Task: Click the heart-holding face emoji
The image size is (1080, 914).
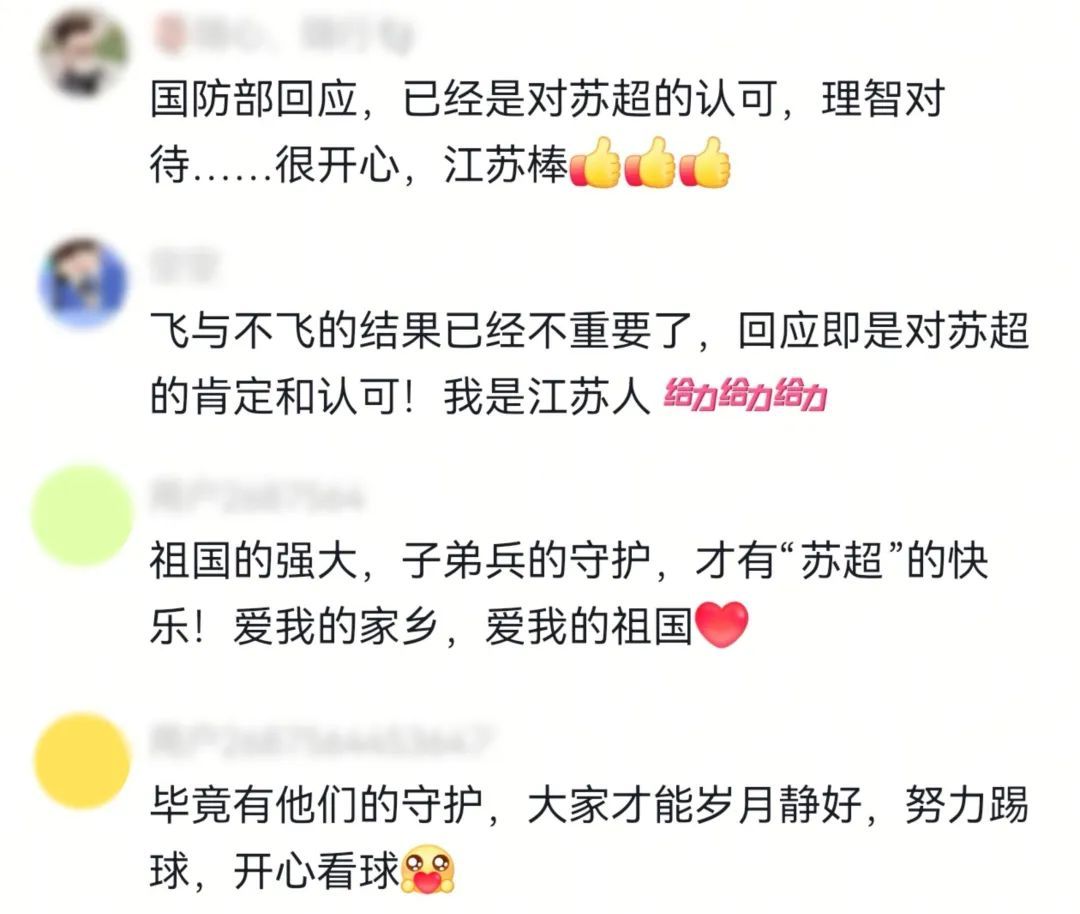Action: click(x=428, y=869)
